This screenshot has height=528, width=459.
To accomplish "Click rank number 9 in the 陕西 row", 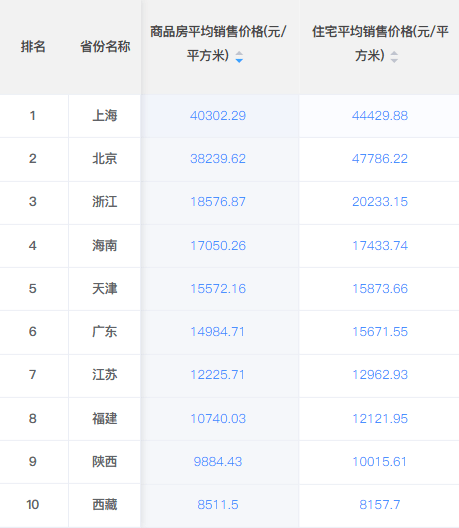I will pos(33,462).
